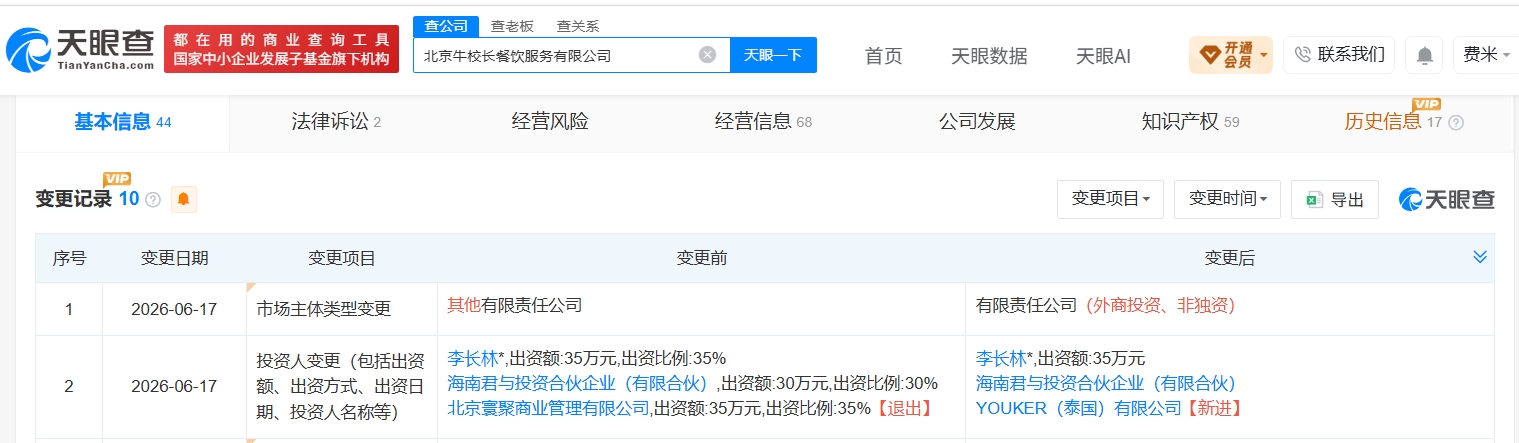The height and width of the screenshot is (443, 1519).
Task: Clear search text with the X icon
Action: pos(707,55)
